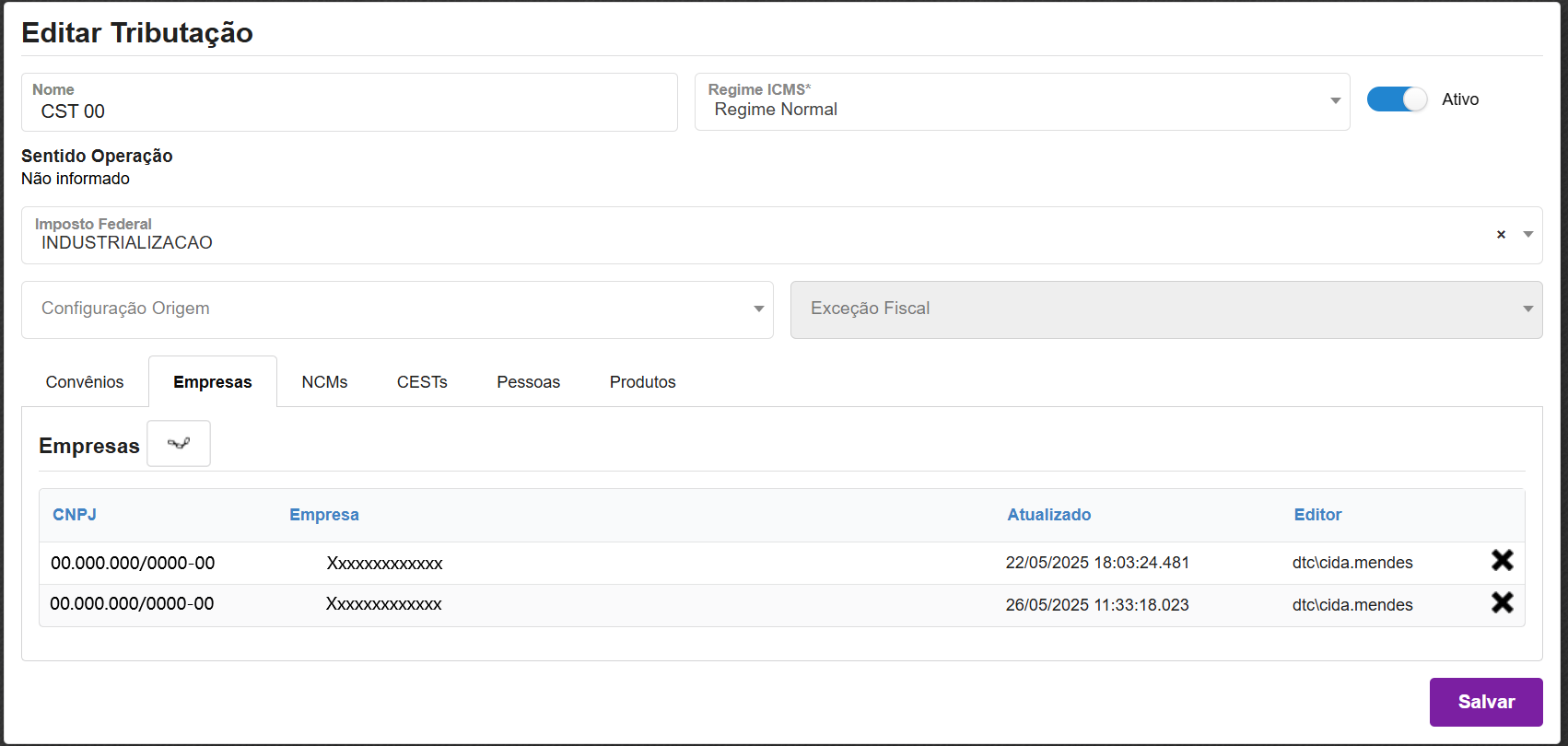Viewport: 1568px width, 746px height.
Task: Open the Exceção Fiscal dropdown
Action: coord(1527,309)
